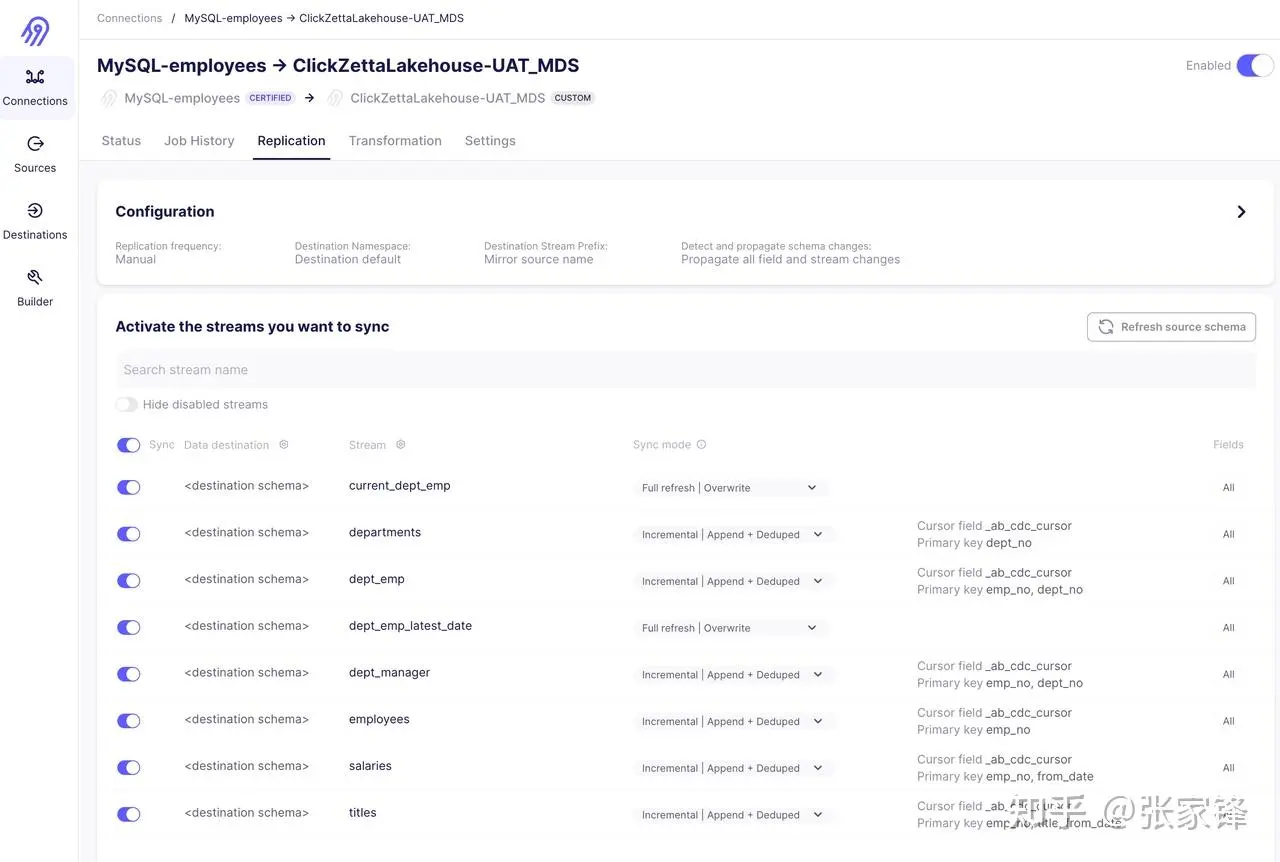Viewport: 1280px width, 862px height.
Task: Open the employees stream name
Action: tap(379, 720)
